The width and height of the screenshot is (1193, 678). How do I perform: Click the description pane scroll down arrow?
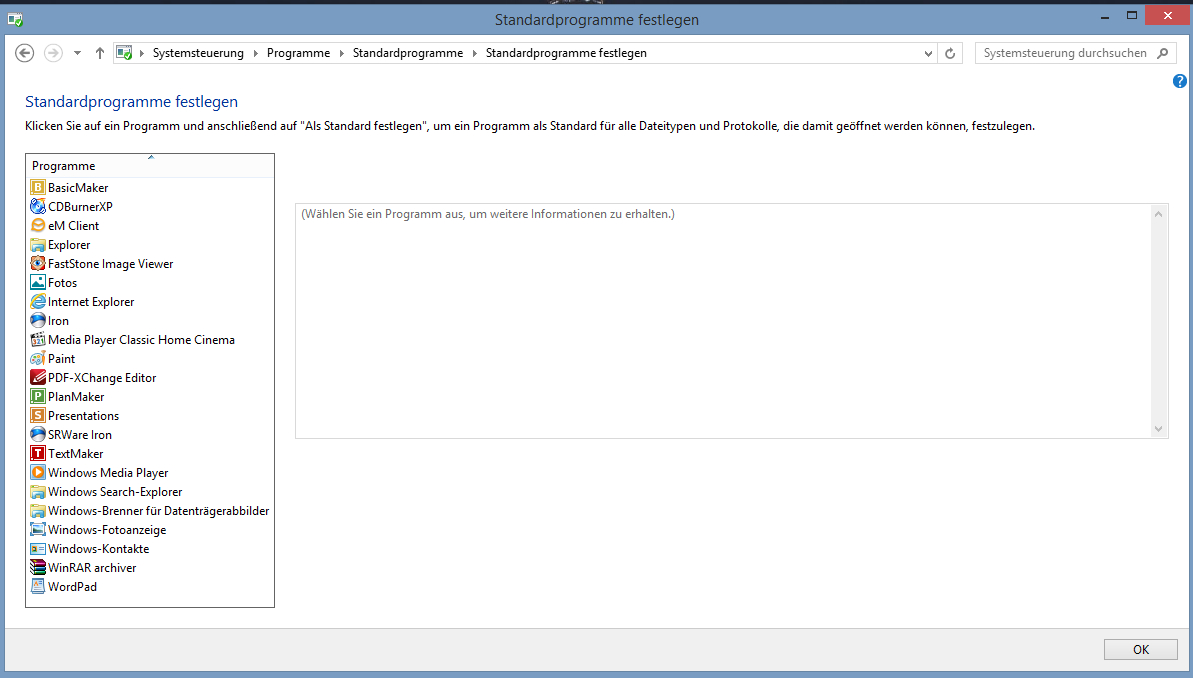(1158, 428)
